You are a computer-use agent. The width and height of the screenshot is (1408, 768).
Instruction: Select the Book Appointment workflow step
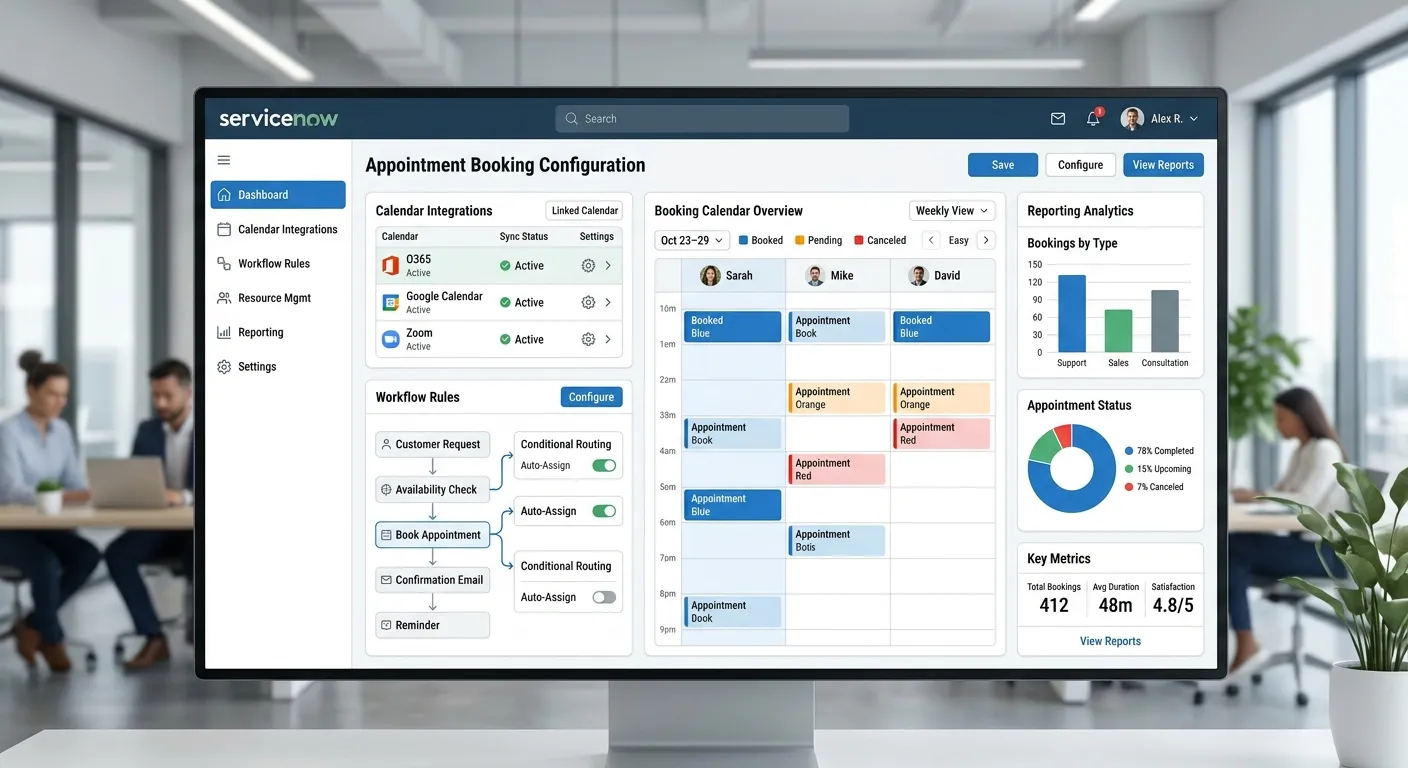432,535
